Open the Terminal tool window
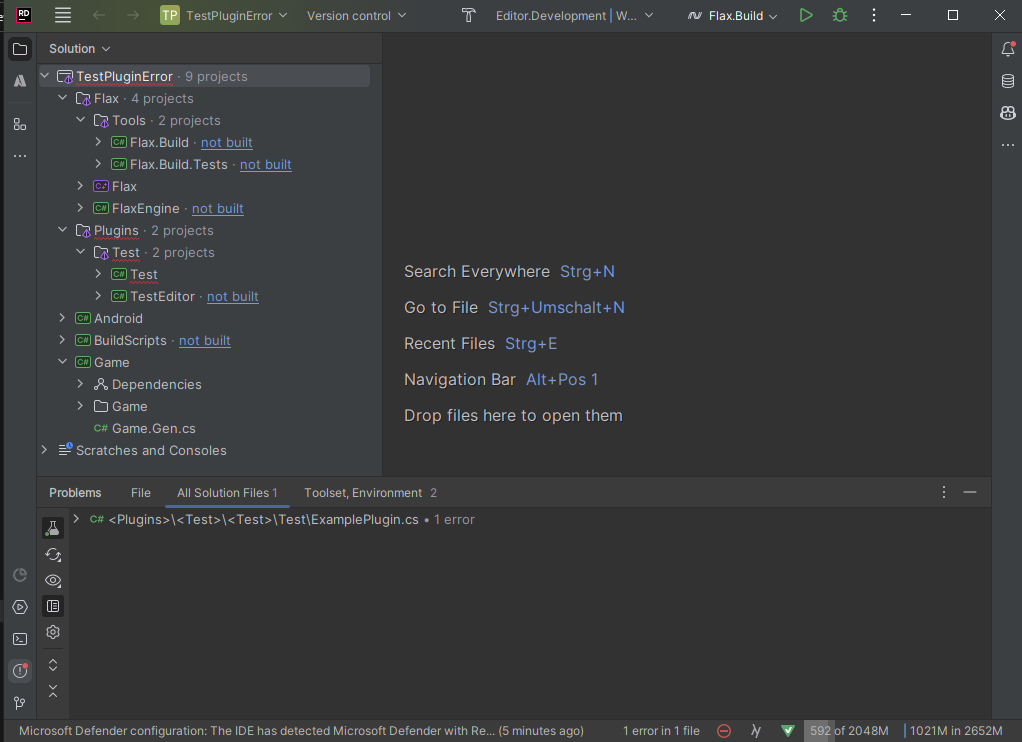The image size is (1022, 742). pyautogui.click(x=19, y=638)
